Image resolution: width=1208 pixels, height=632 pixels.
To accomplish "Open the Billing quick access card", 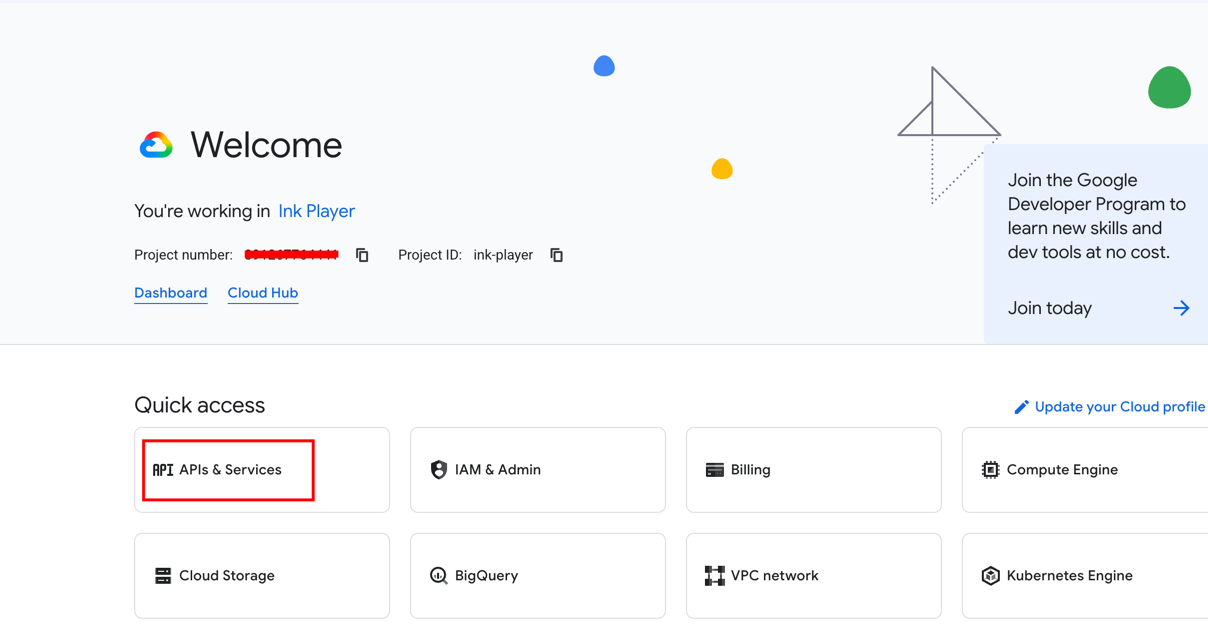I will [814, 470].
